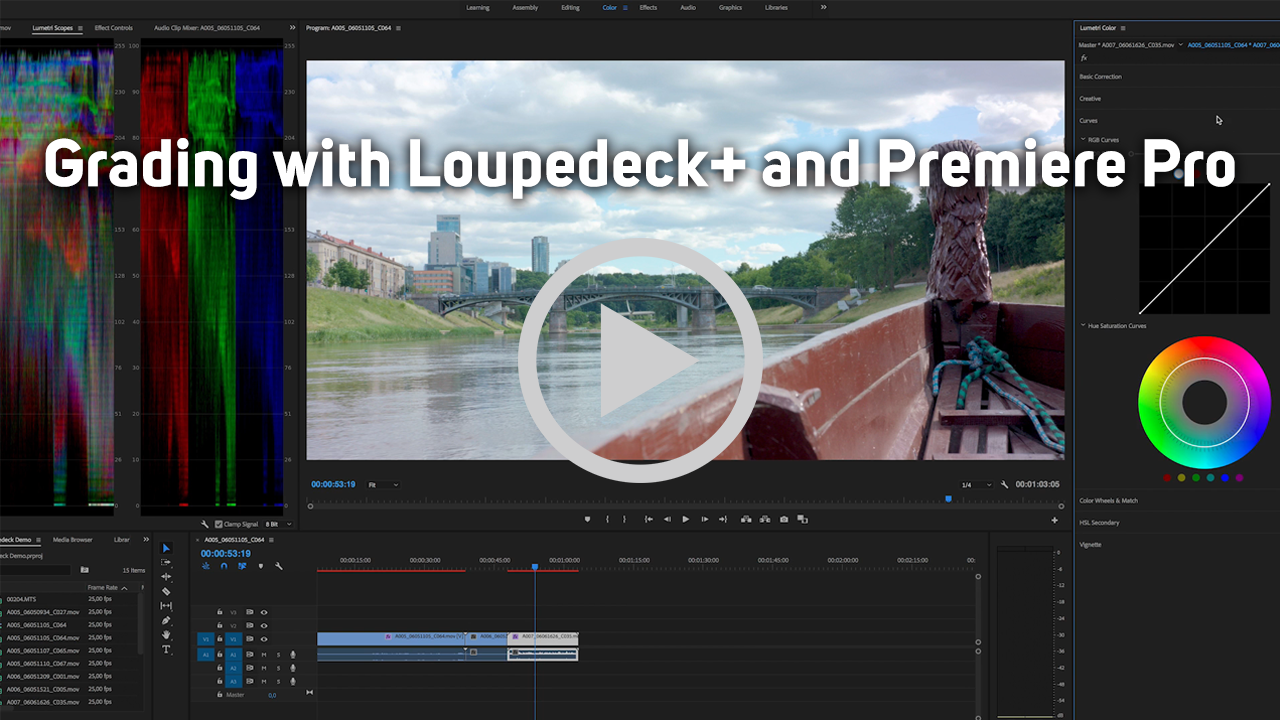Show hidden Project panel tabs chevron
Screen dimensions: 1280x720
(147, 540)
